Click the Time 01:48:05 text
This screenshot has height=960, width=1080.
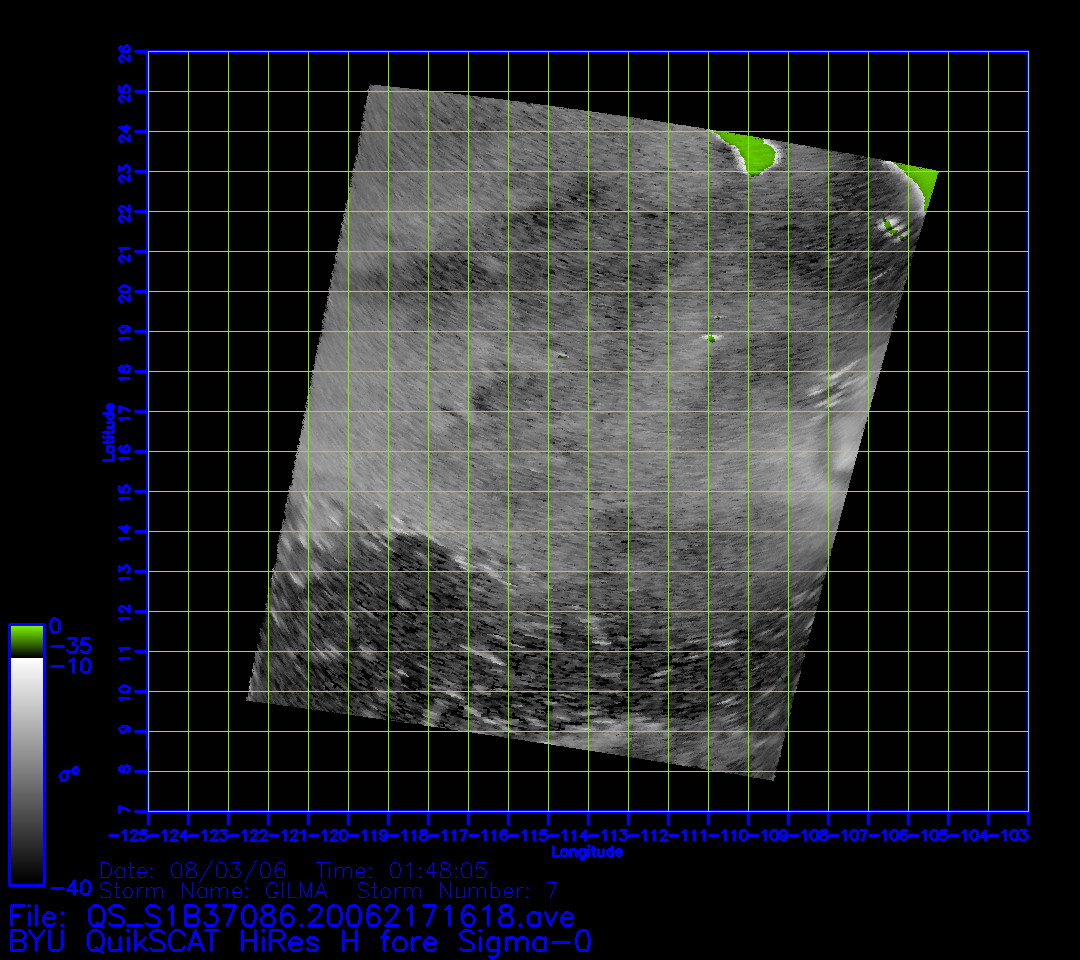coord(402,869)
